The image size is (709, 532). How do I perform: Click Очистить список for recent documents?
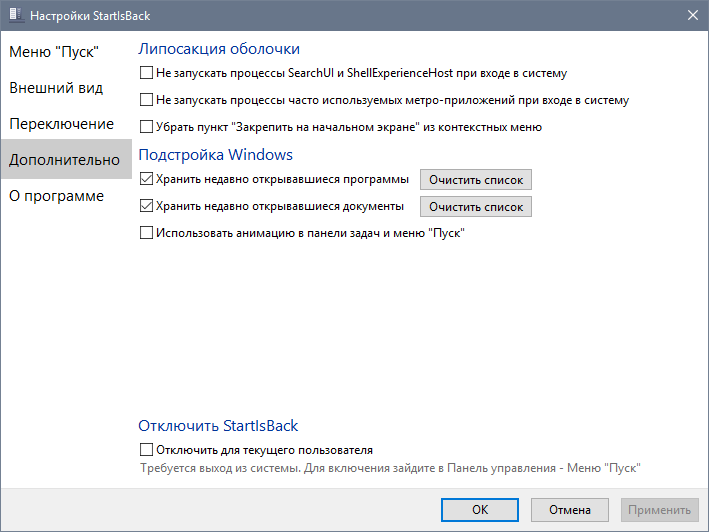point(476,207)
